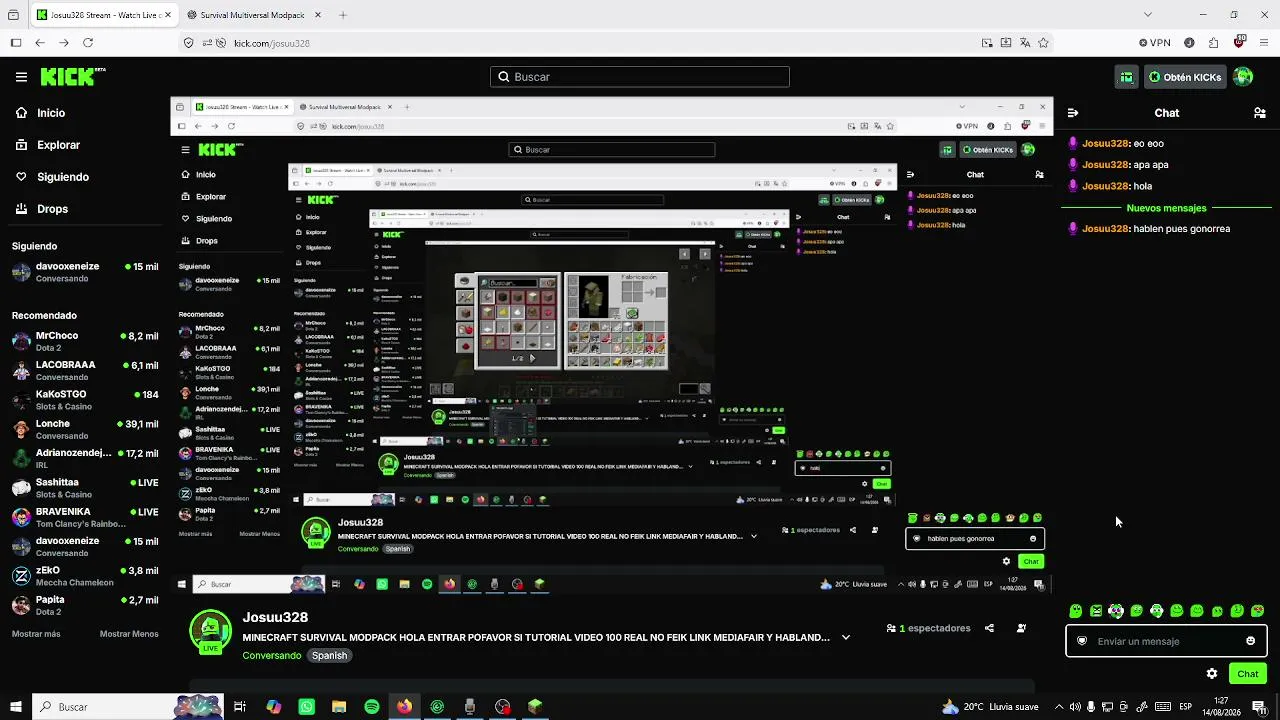Open the notification center icon
1280x720 pixels.
tap(1259, 707)
